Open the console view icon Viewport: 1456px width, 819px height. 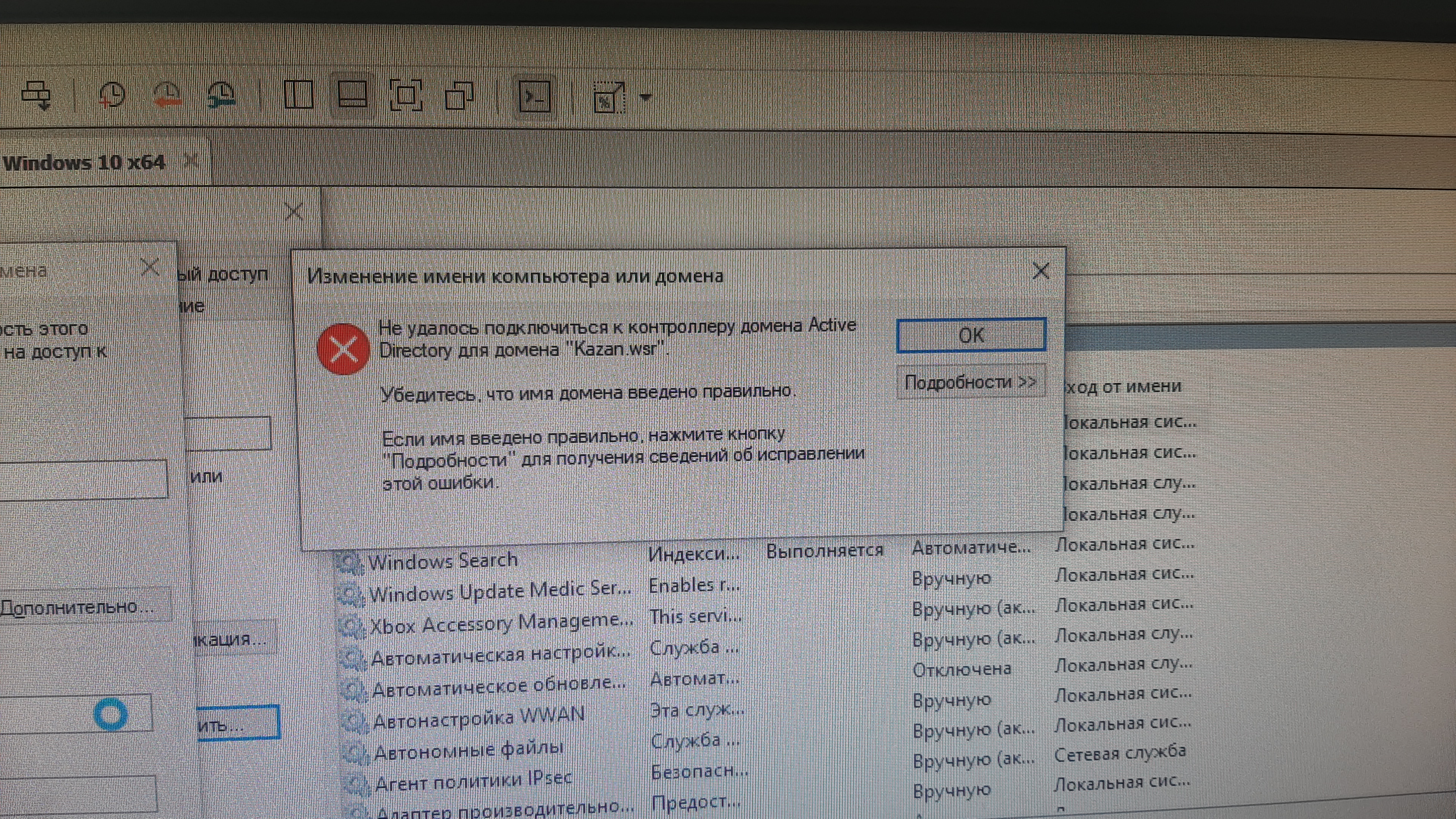[534, 96]
